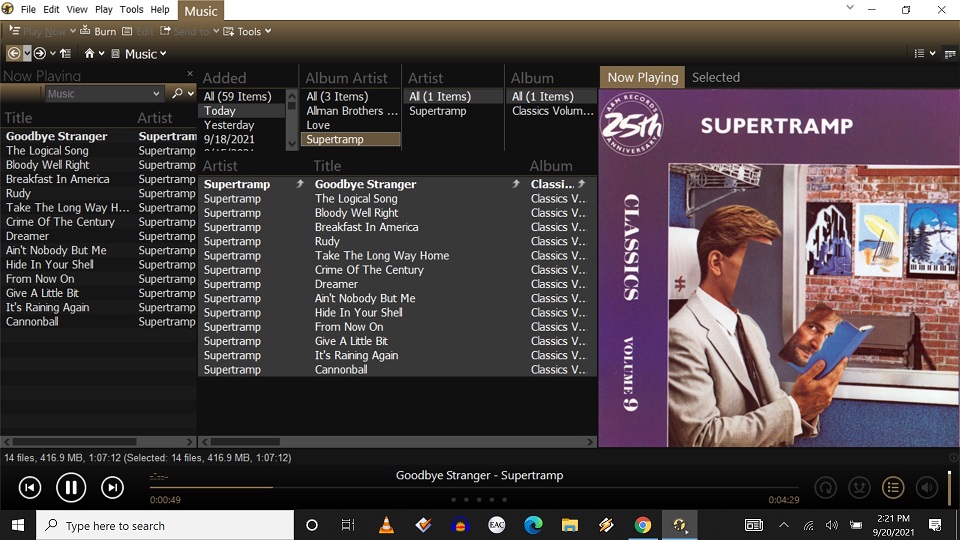This screenshot has height=540, width=960.
Task: Pause the current track
Action: pyautogui.click(x=71, y=487)
